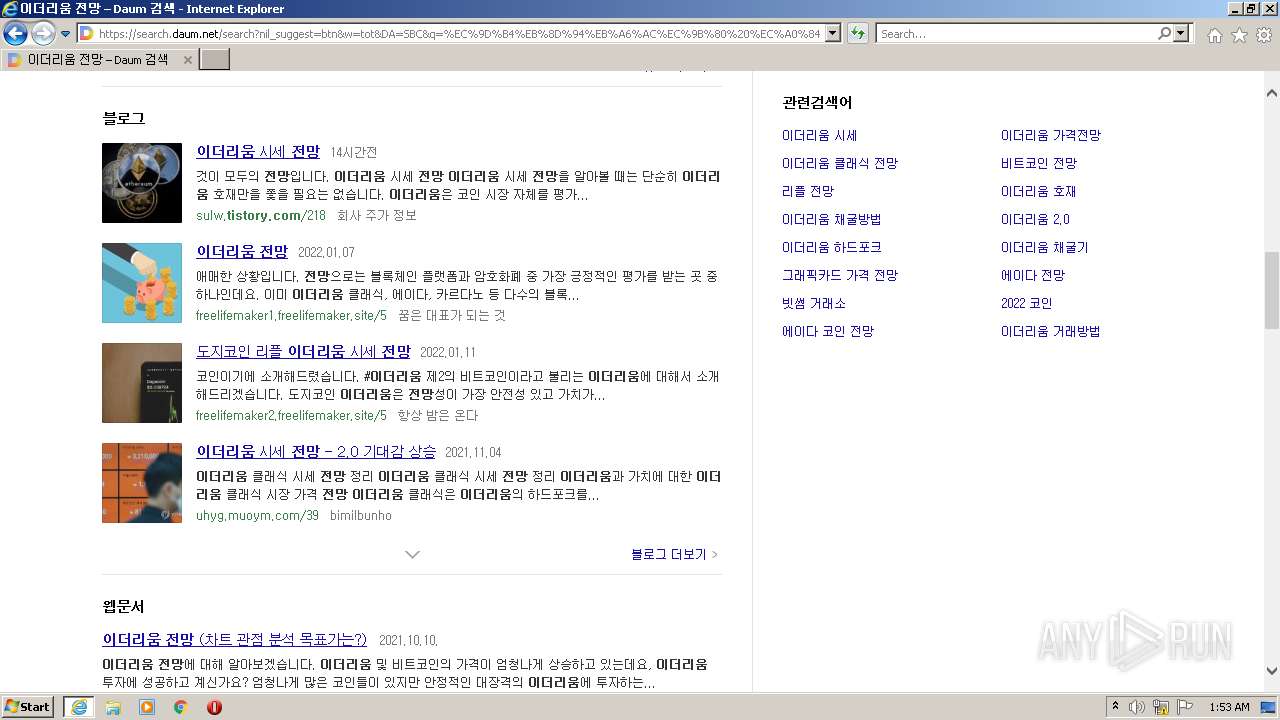The height and width of the screenshot is (720, 1280).
Task: Select the 이더리움 전망 – Daum 검색 tab
Action: pyautogui.click(x=98, y=60)
